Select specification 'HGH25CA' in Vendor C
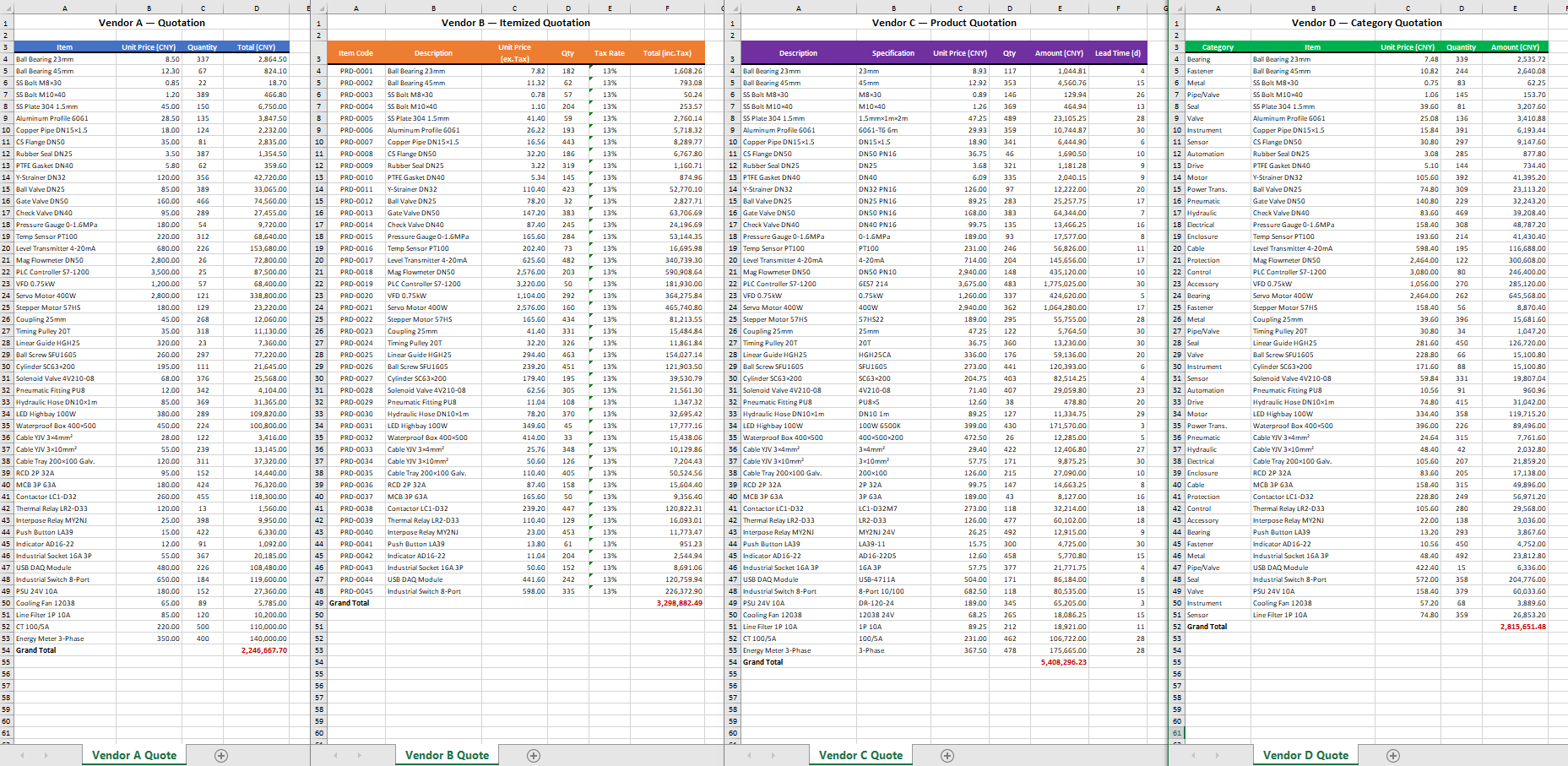The height and width of the screenshot is (766, 1568). click(893, 355)
